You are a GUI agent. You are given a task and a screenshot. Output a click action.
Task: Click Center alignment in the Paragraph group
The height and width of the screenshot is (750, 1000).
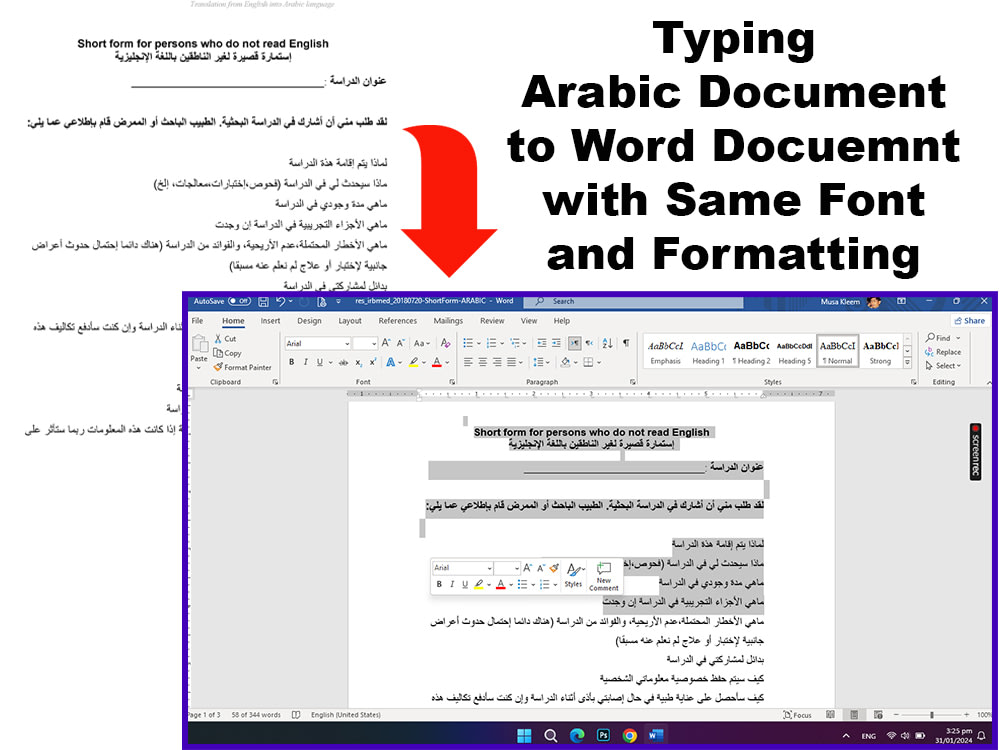(482, 362)
